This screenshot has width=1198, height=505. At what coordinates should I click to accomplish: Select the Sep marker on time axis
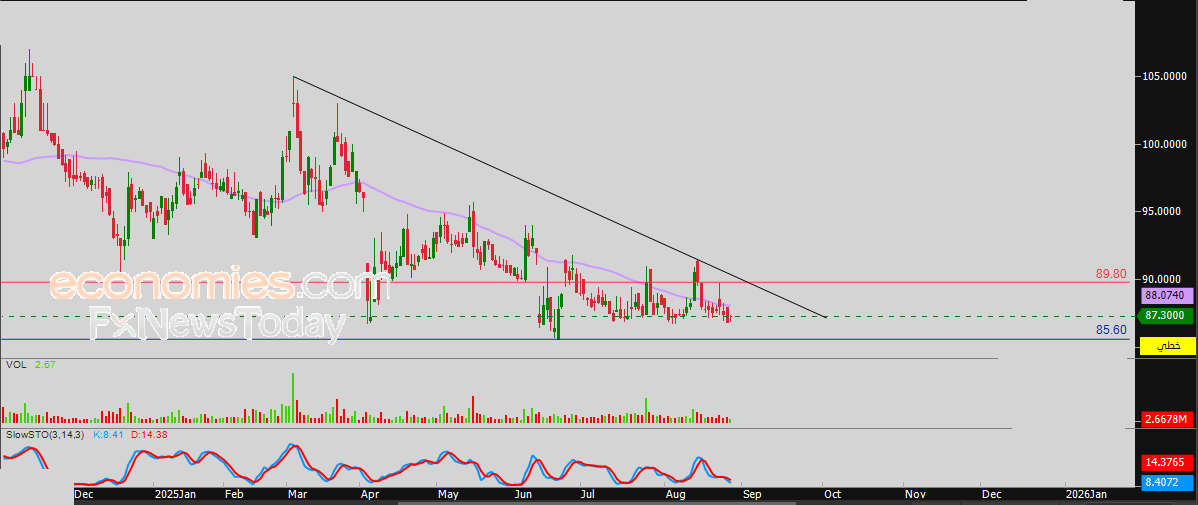coord(752,494)
